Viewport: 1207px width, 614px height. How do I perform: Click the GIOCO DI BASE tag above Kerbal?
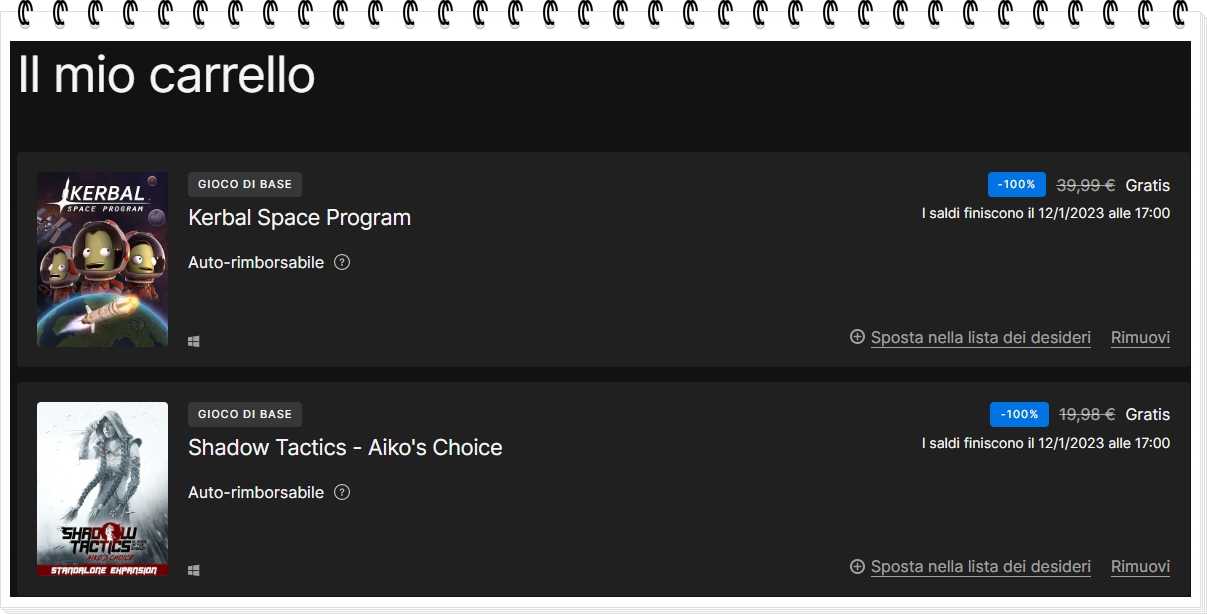(245, 185)
